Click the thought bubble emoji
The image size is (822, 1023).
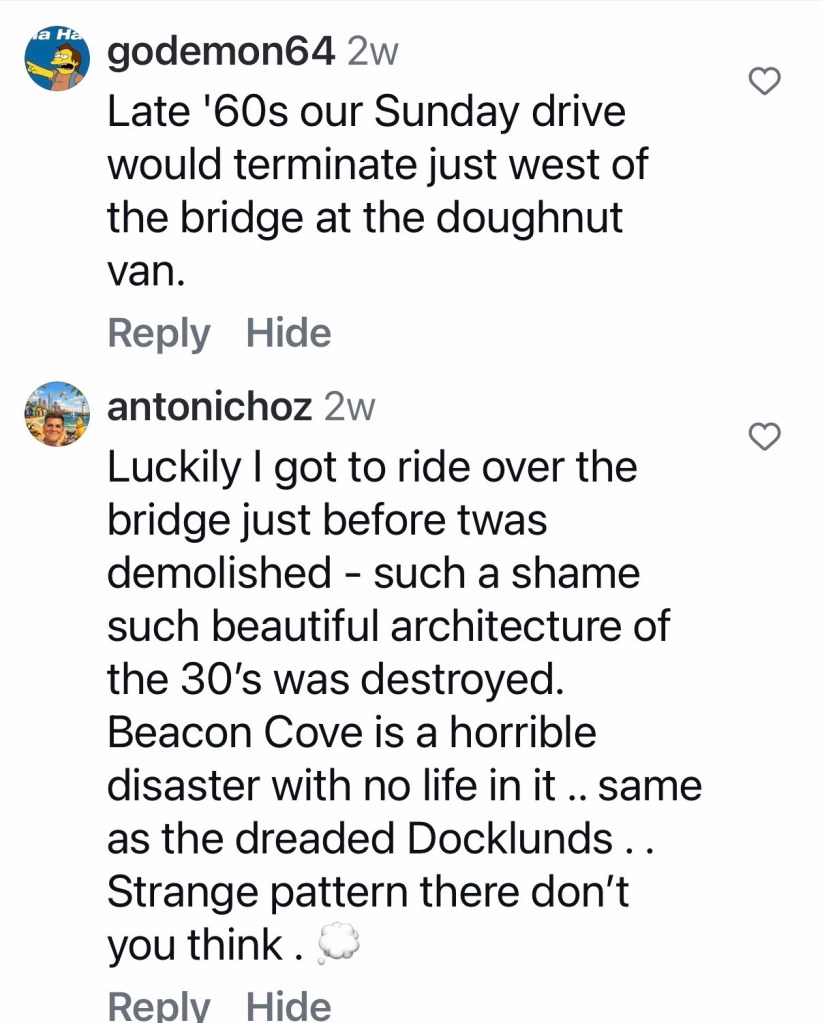tap(336, 945)
